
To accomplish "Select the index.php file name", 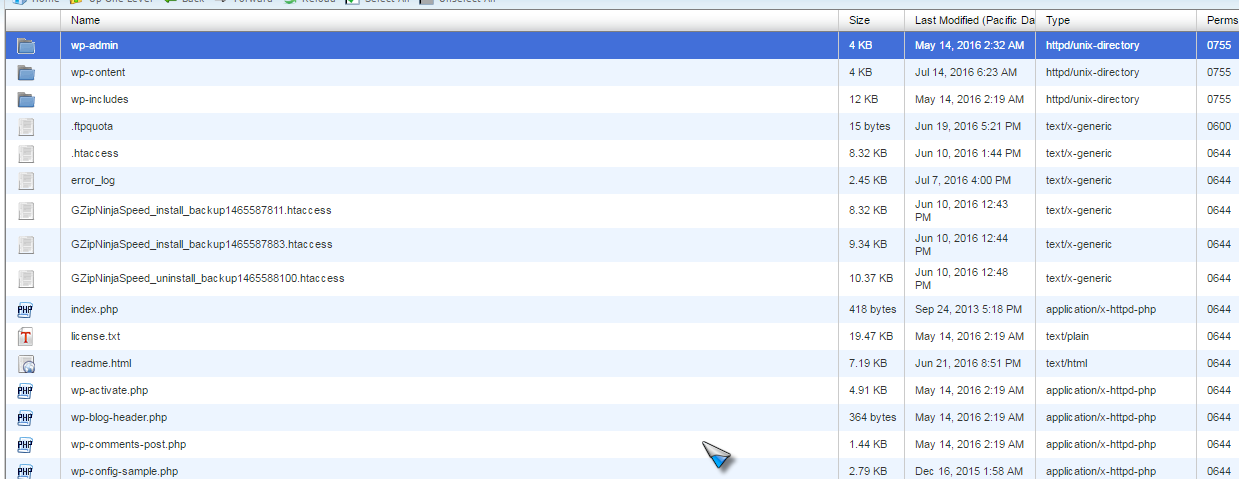I will (94, 310).
